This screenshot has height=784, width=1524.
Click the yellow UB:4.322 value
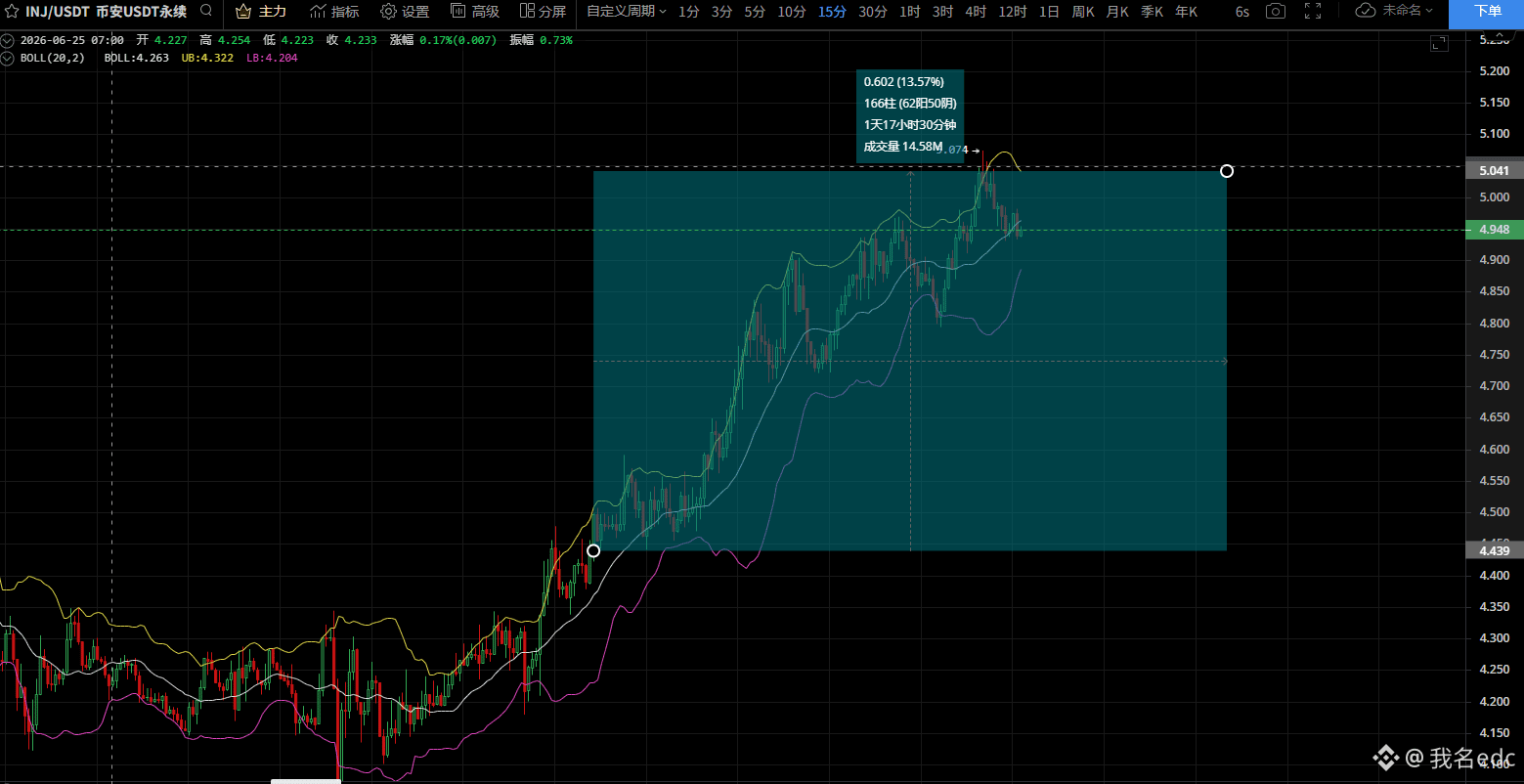coord(207,58)
